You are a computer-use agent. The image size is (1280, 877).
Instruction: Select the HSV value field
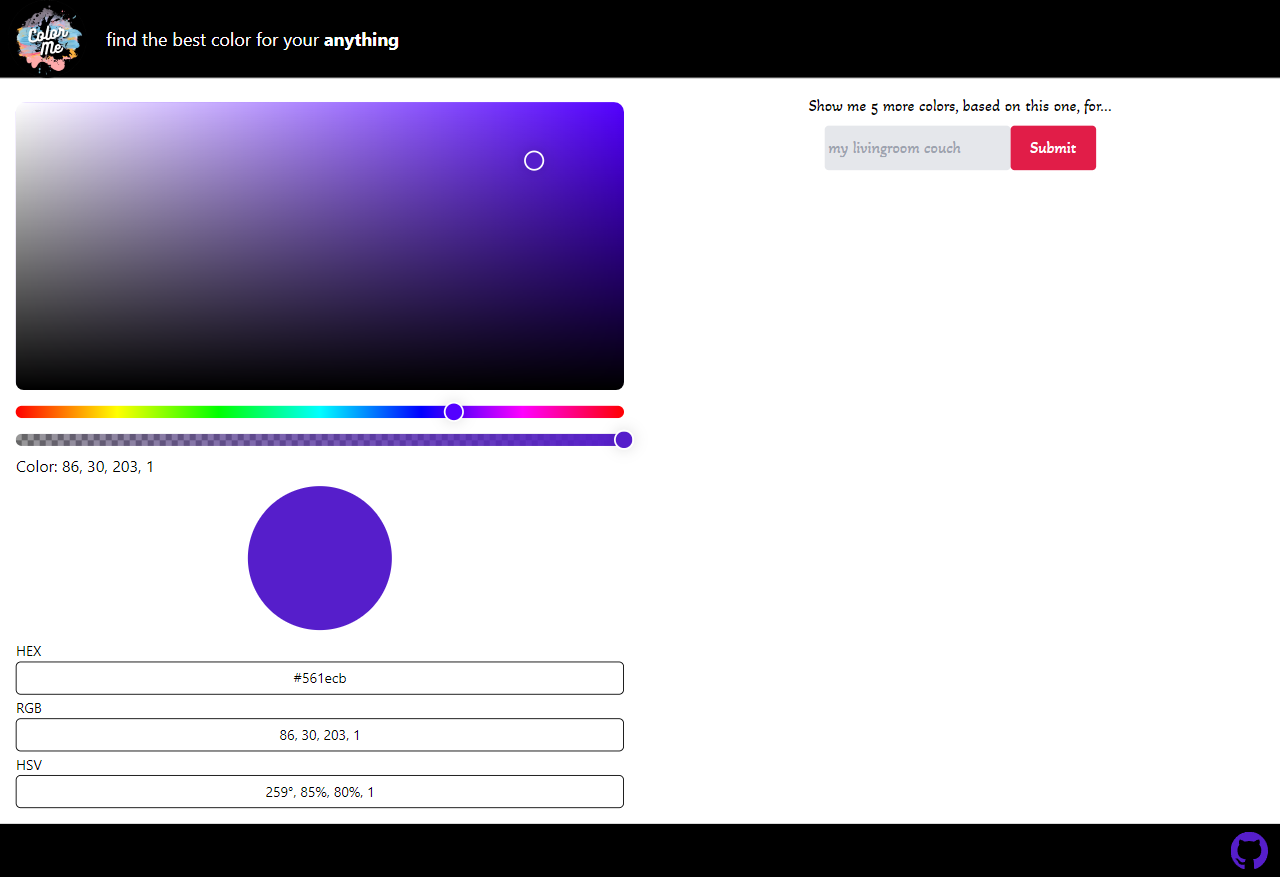point(320,792)
